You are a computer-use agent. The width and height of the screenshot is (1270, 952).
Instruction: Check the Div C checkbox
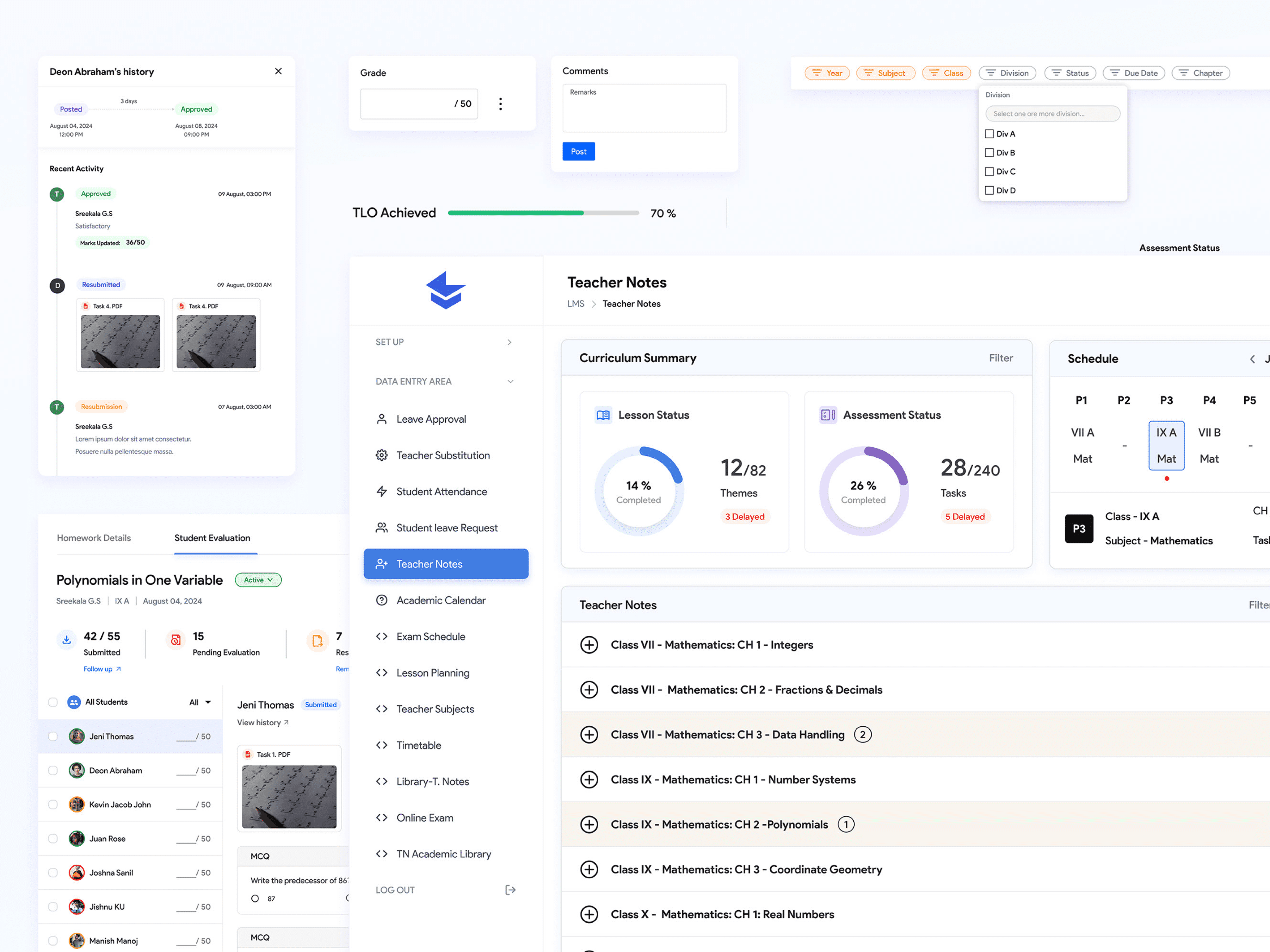(x=989, y=171)
